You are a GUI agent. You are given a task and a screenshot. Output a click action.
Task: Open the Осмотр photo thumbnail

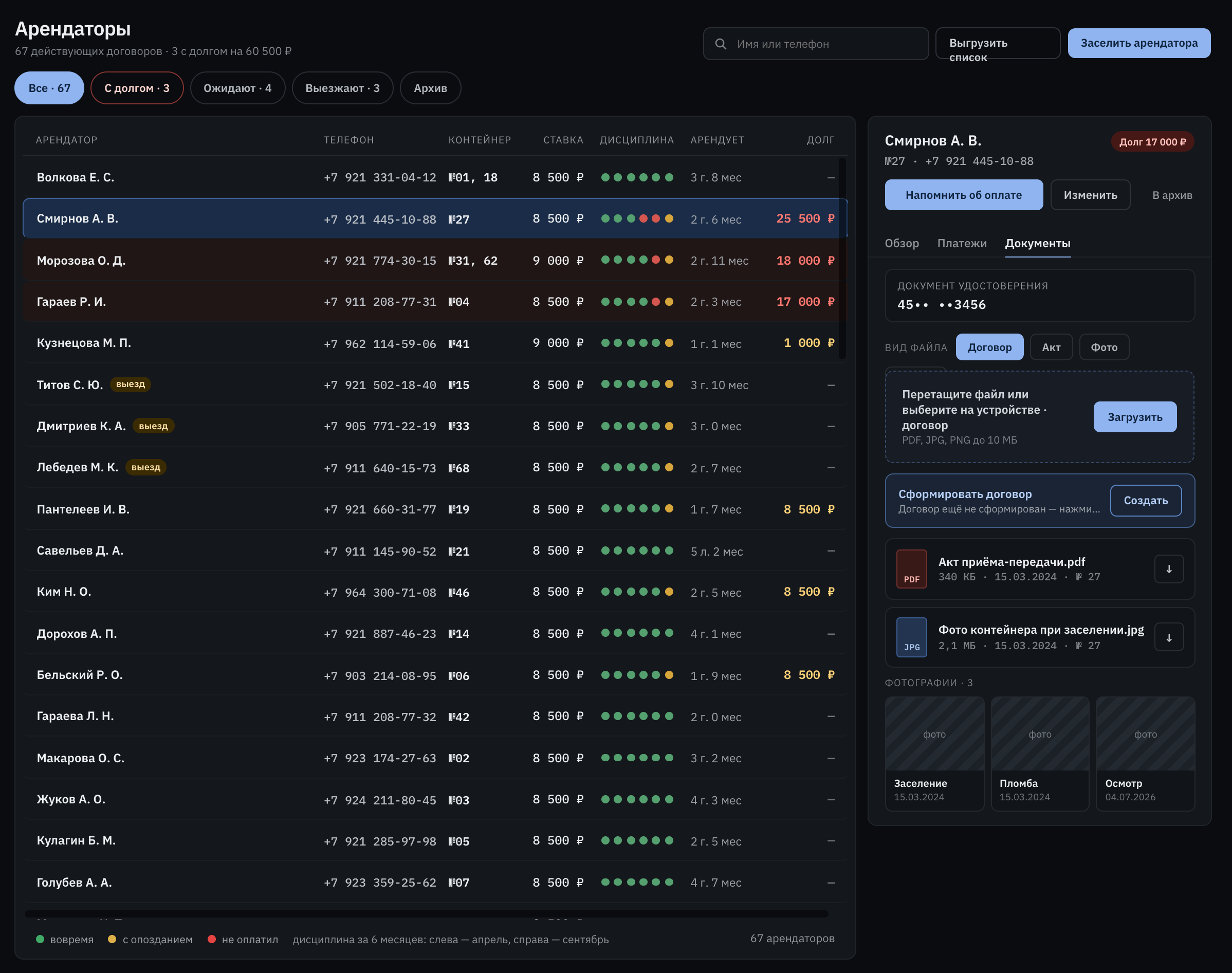point(1146,753)
